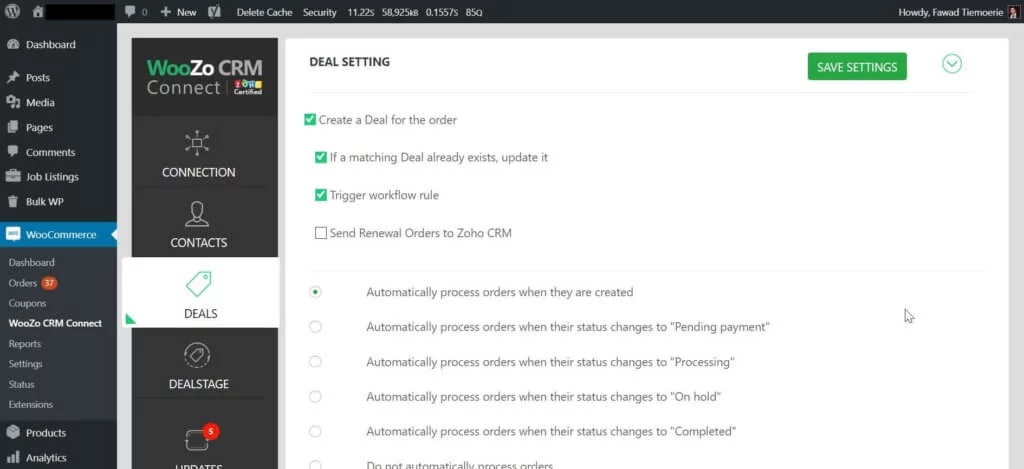
Task: Click the comments bubble icon in admin bar
Action: 131,12
